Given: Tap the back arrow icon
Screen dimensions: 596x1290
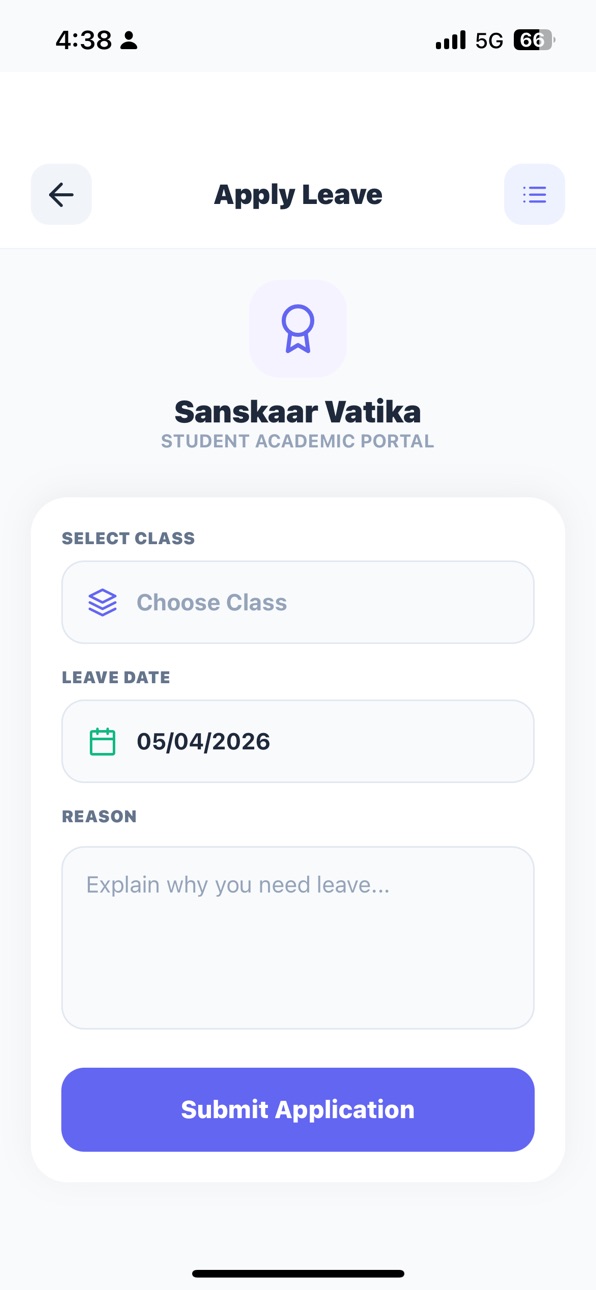Looking at the screenshot, I should pyautogui.click(x=61, y=194).
